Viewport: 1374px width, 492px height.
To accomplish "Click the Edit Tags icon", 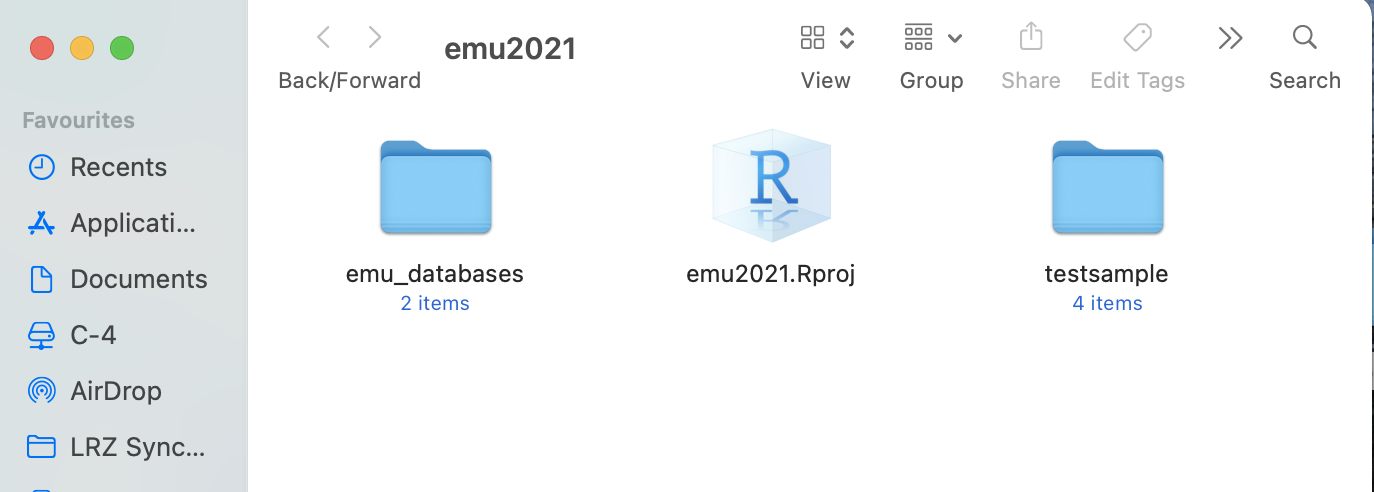I will coord(1137,39).
